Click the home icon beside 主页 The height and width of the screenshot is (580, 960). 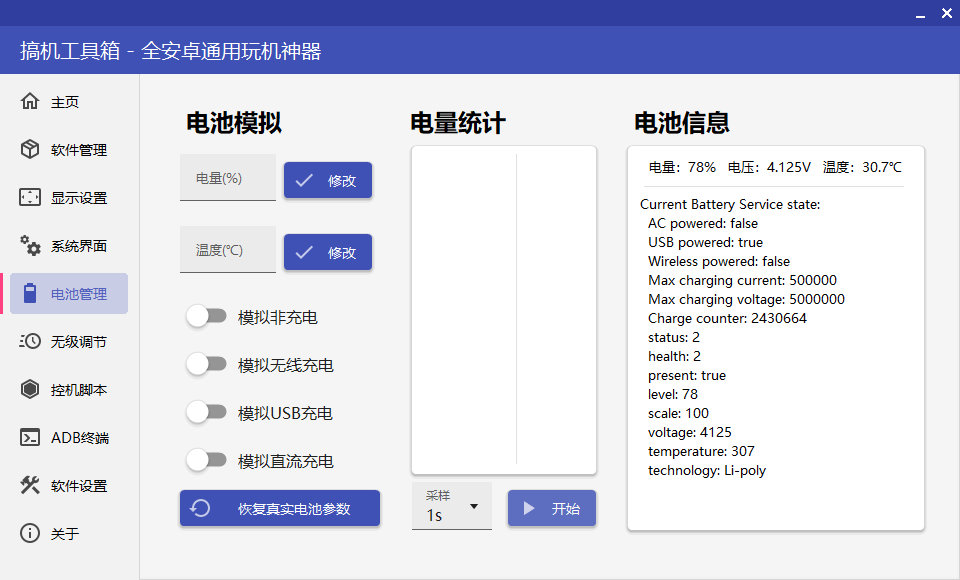point(29,101)
